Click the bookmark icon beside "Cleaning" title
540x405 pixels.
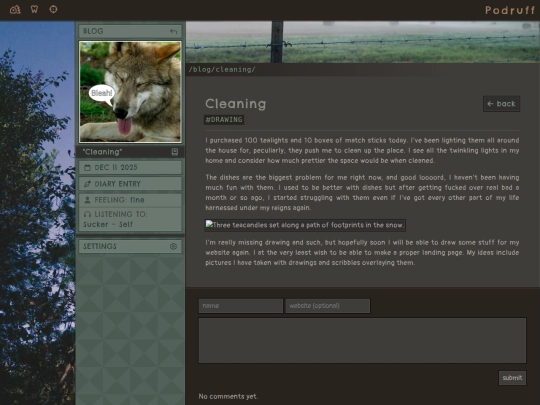175,152
